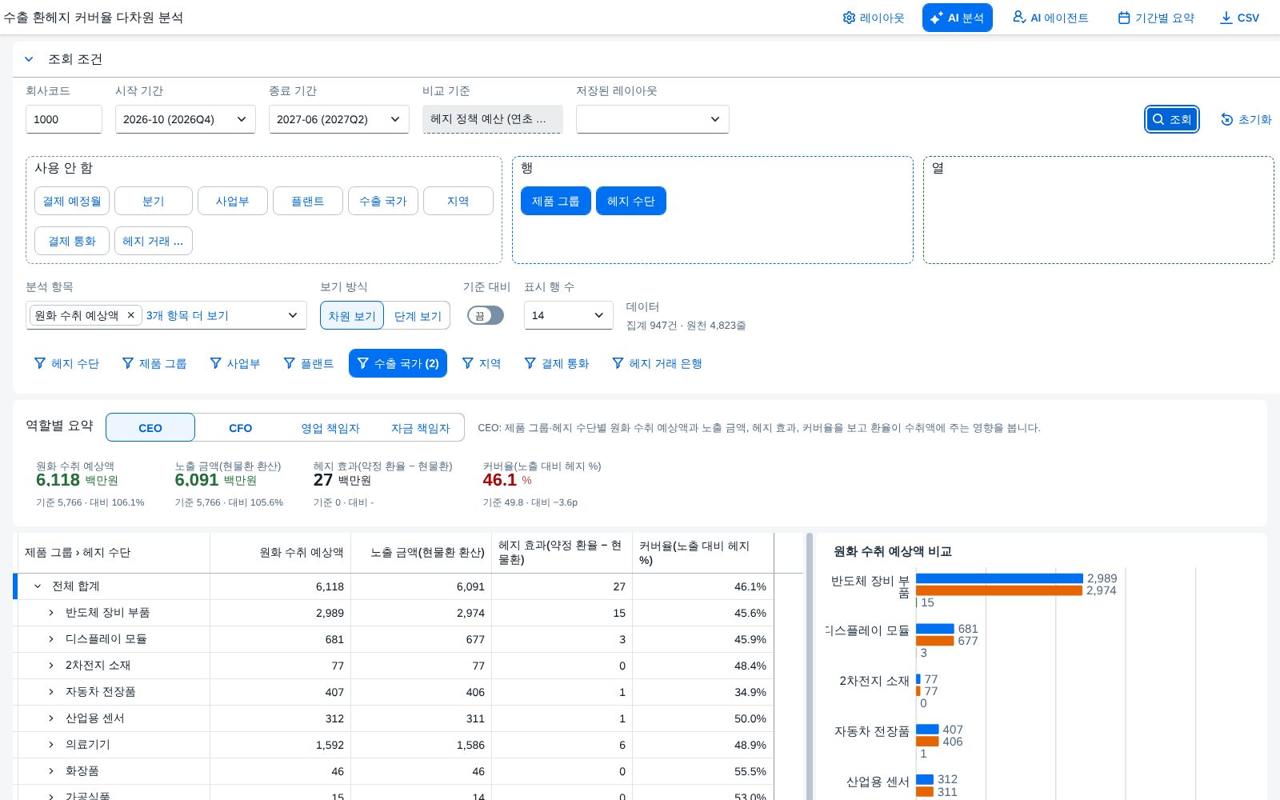Expand the 의료기기 row
1280x800 pixels.
(51, 745)
